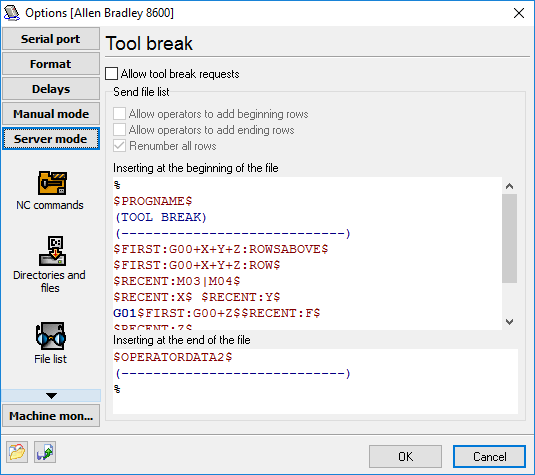
Task: Click scroll up arrow of beginning text box
Action: click(x=509, y=186)
